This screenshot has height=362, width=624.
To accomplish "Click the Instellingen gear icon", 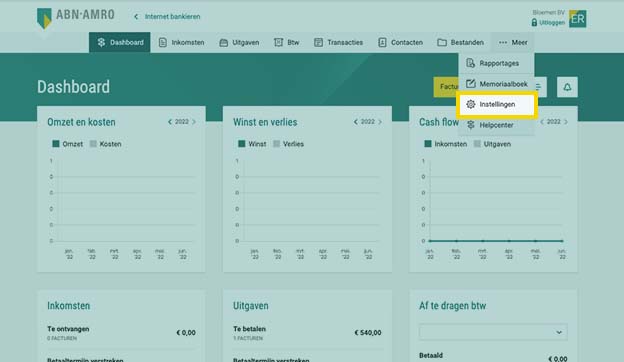I will coord(470,104).
